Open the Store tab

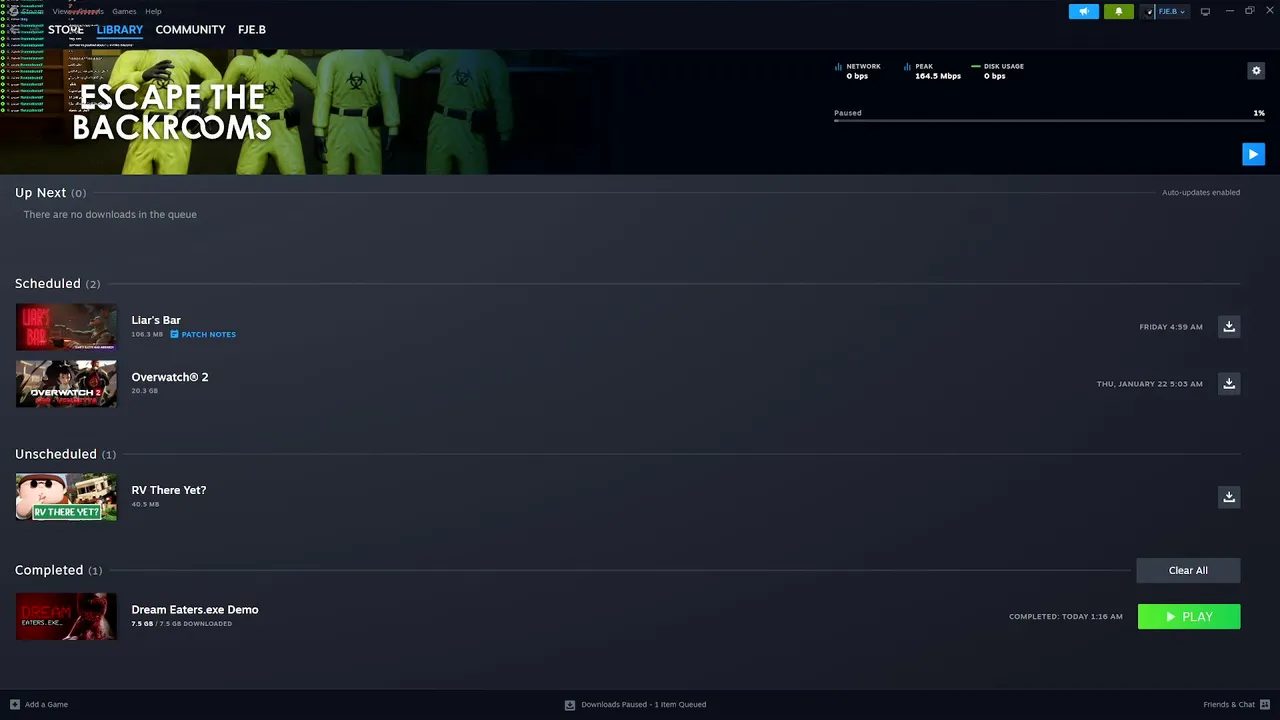pos(66,30)
